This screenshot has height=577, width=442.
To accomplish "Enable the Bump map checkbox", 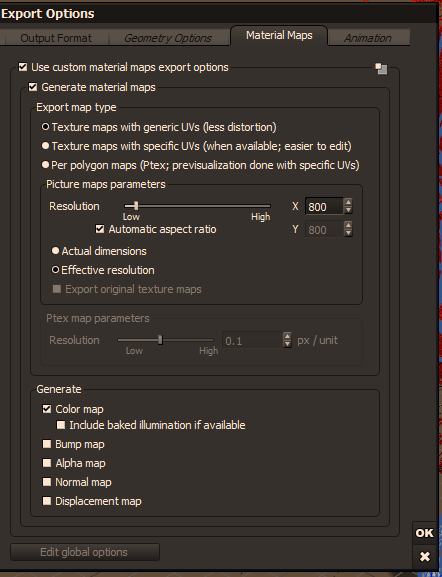I will coord(47,444).
